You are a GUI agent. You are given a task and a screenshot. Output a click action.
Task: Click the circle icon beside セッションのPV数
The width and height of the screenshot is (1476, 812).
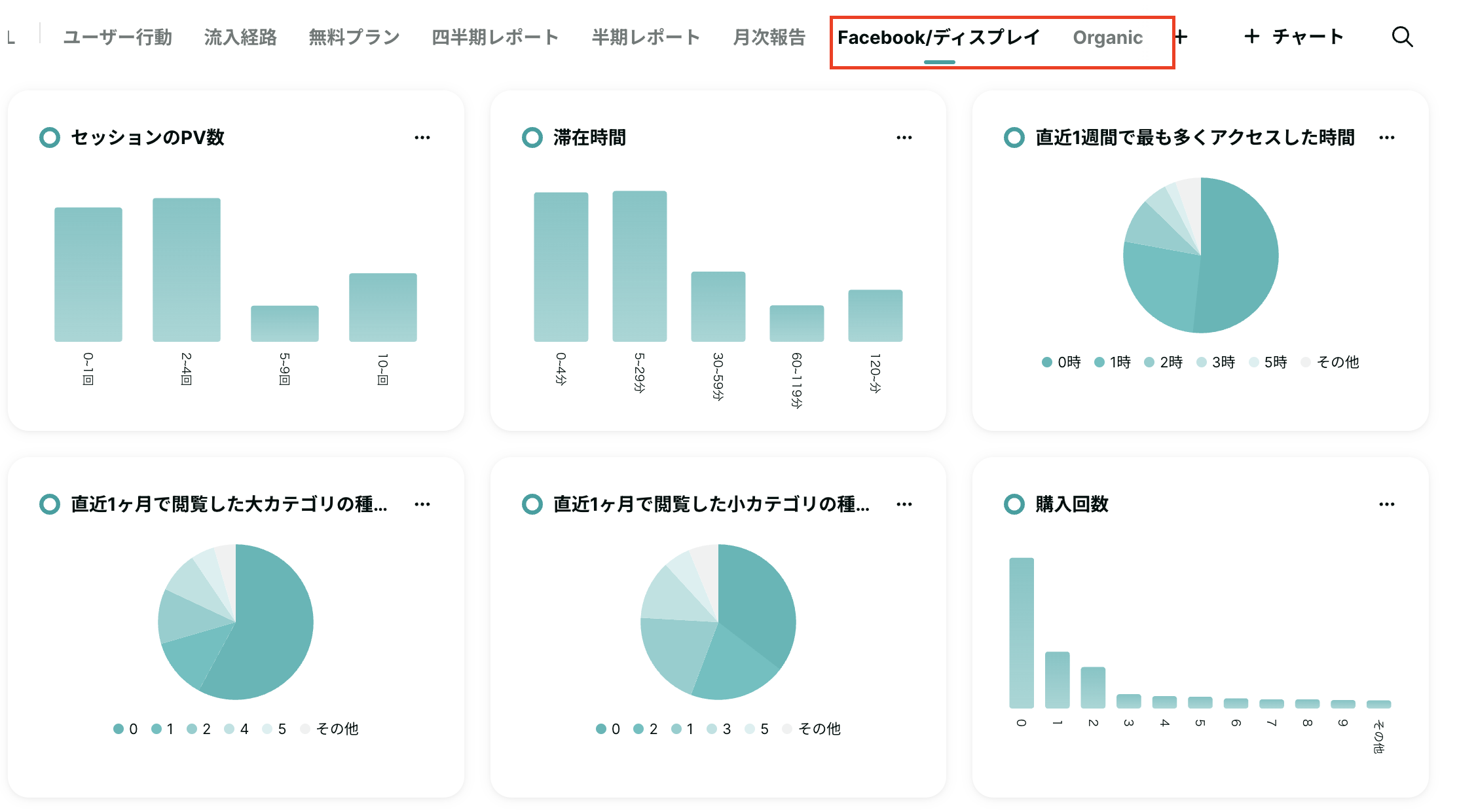point(50,138)
